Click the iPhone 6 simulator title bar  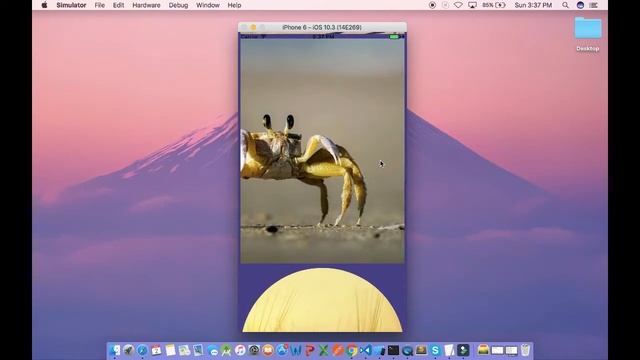(322, 27)
